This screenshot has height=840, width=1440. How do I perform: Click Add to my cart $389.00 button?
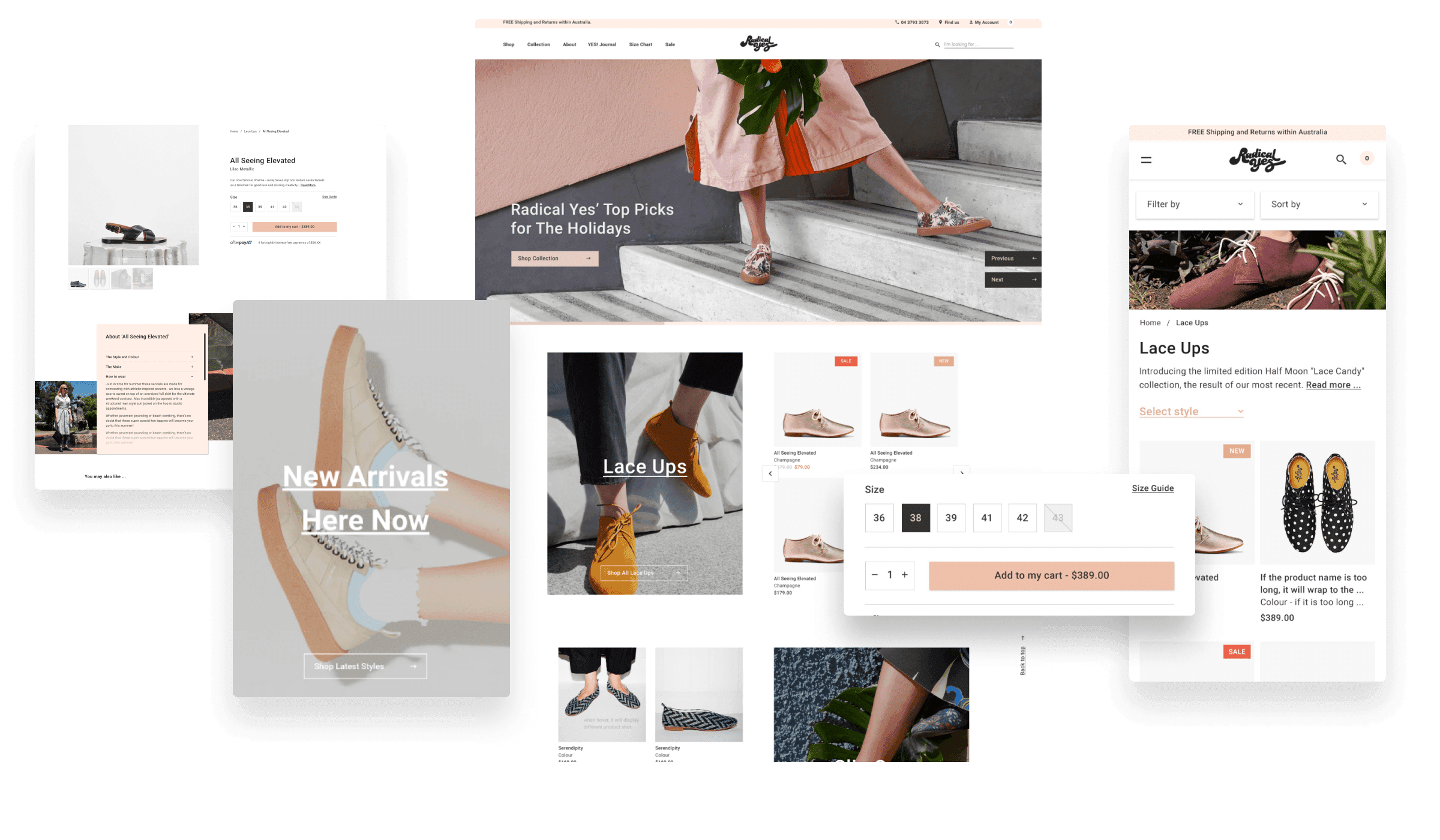[x=1051, y=575]
